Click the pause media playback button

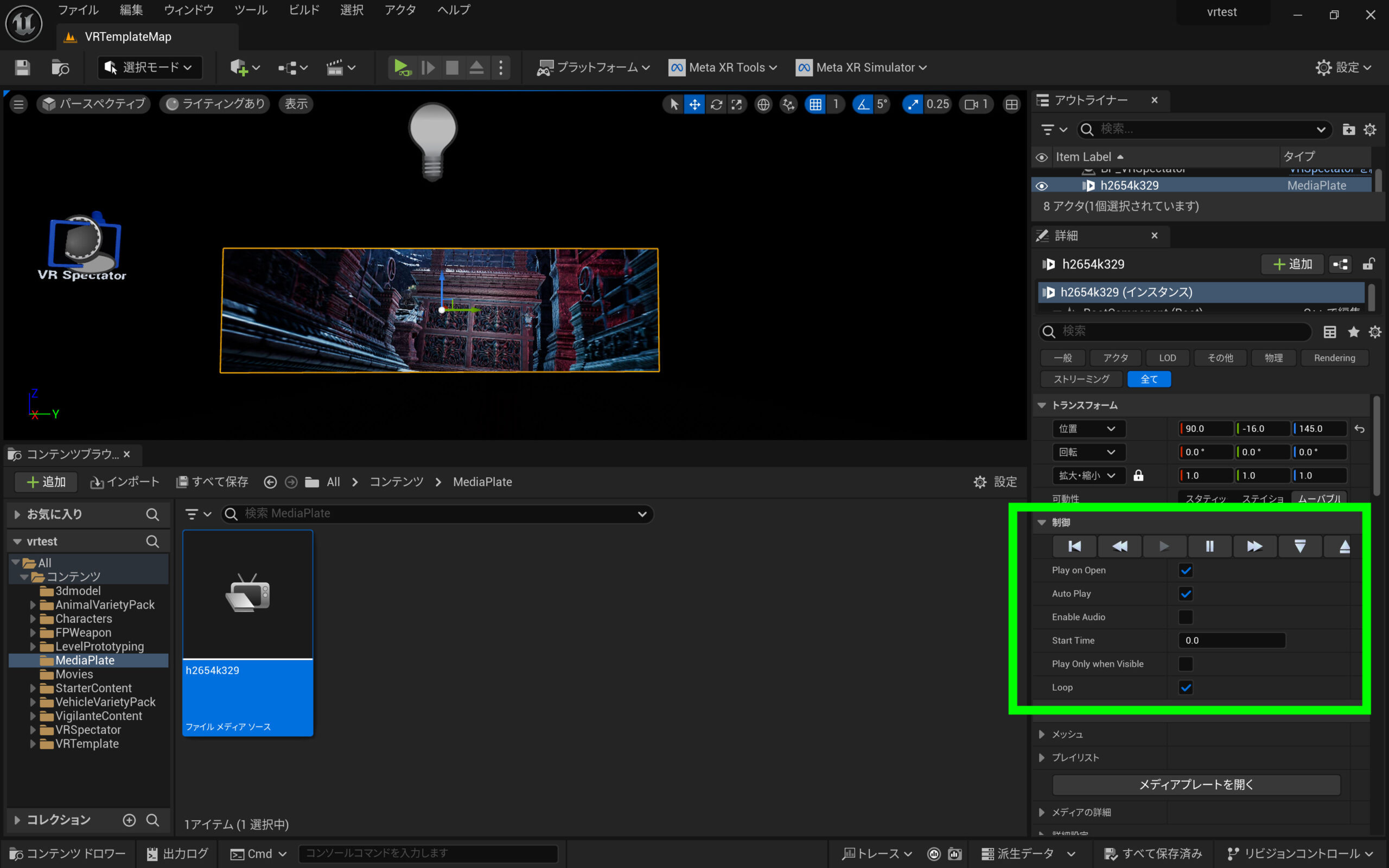pyautogui.click(x=1209, y=546)
